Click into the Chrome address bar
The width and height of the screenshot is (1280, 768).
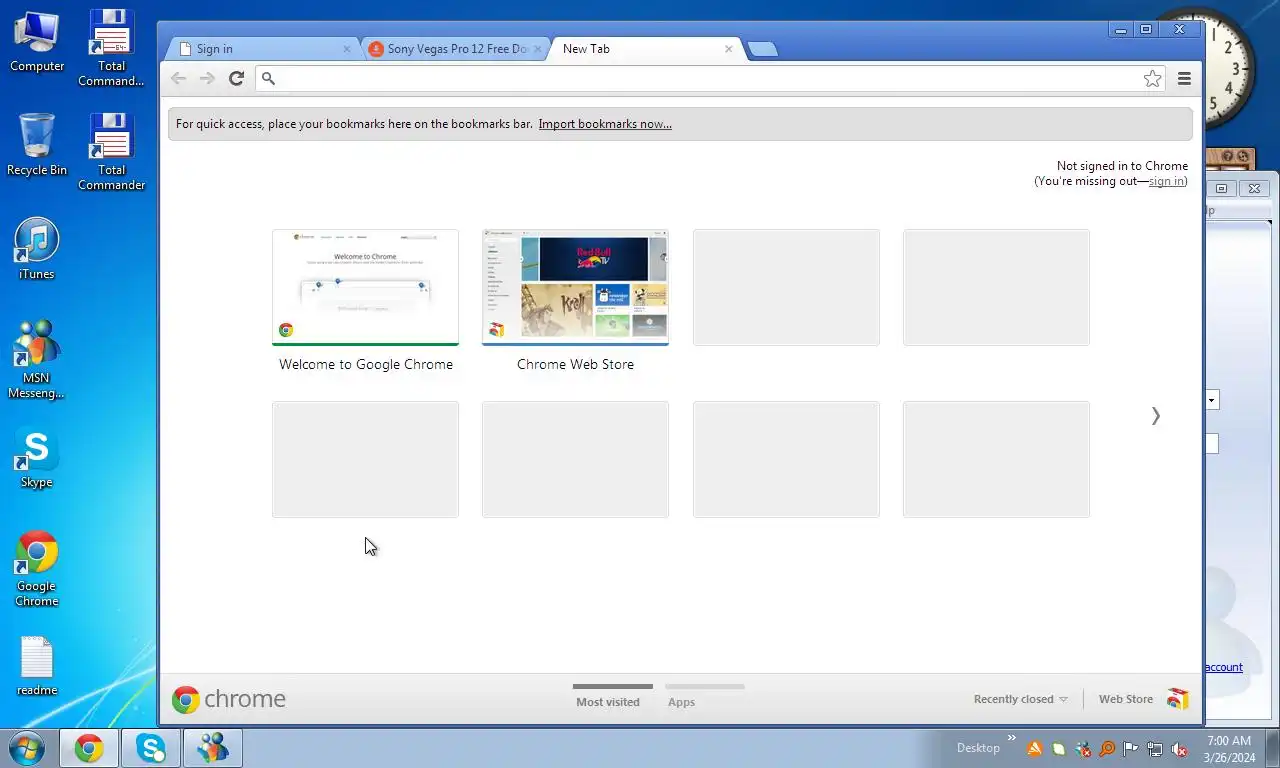click(x=708, y=78)
